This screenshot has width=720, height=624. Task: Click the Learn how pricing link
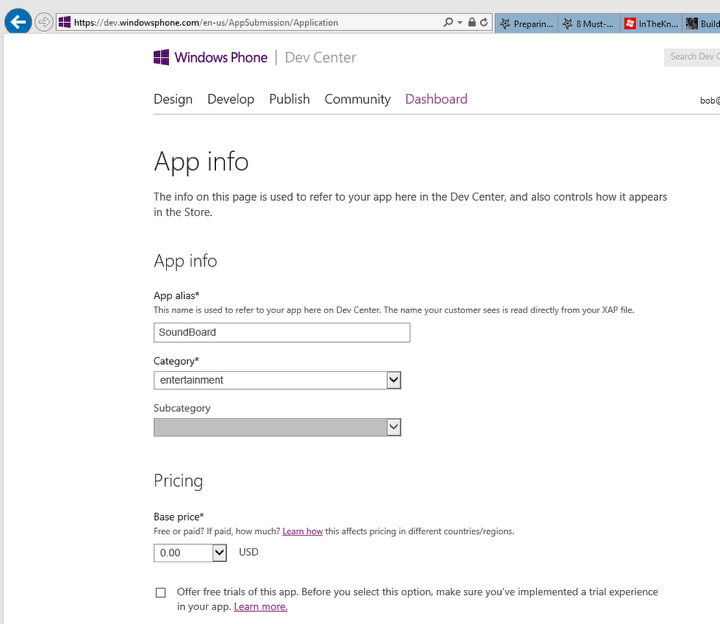click(x=302, y=531)
